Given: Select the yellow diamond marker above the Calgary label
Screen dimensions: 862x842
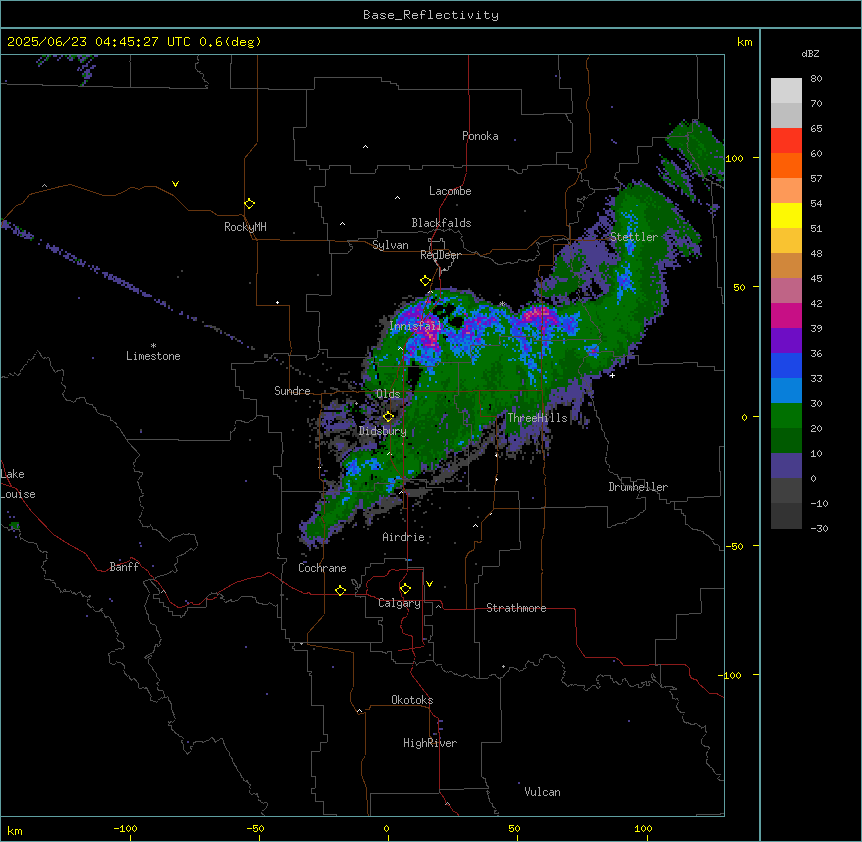Looking at the screenshot, I should (x=405, y=589).
